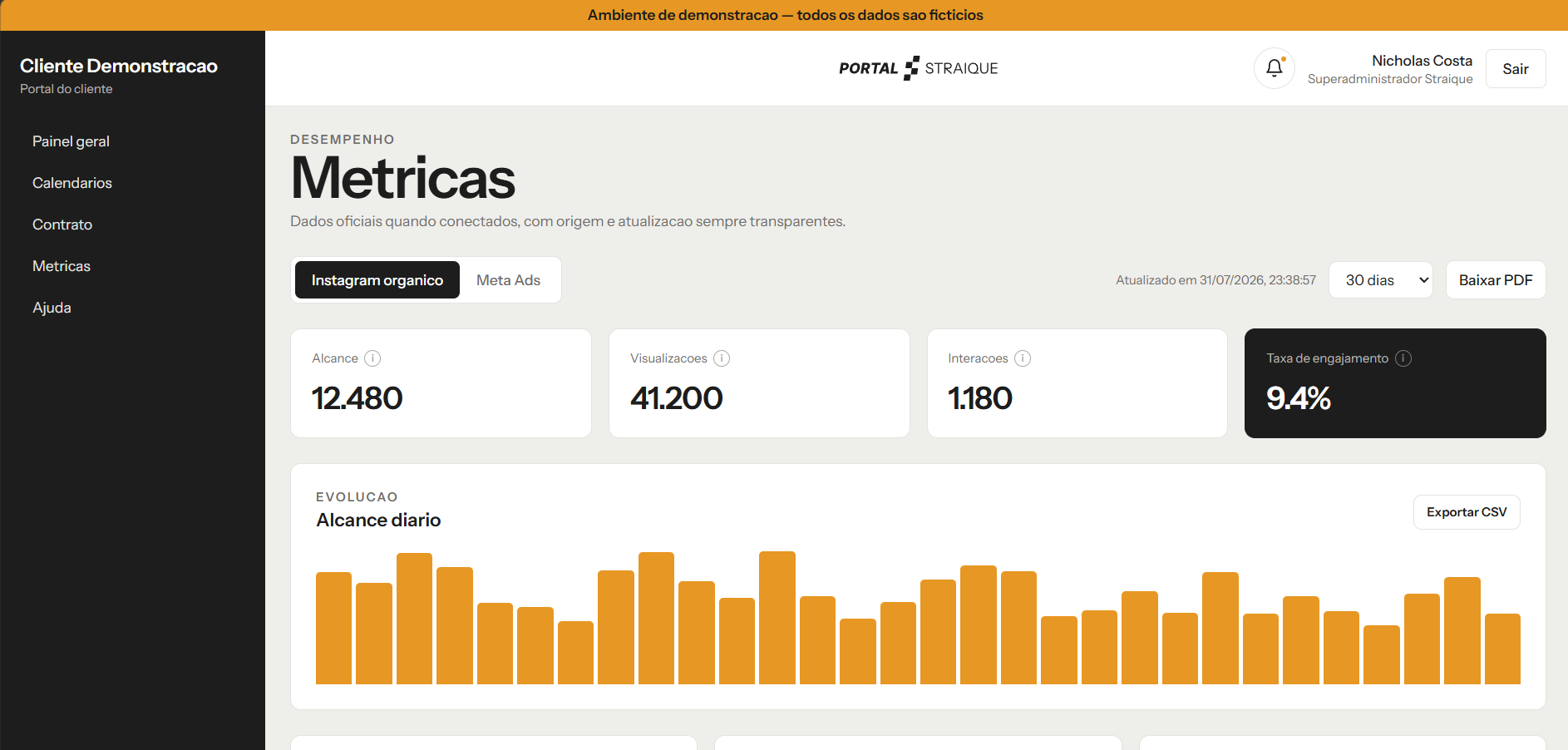Switch to the Instagram organico tab

[377, 280]
